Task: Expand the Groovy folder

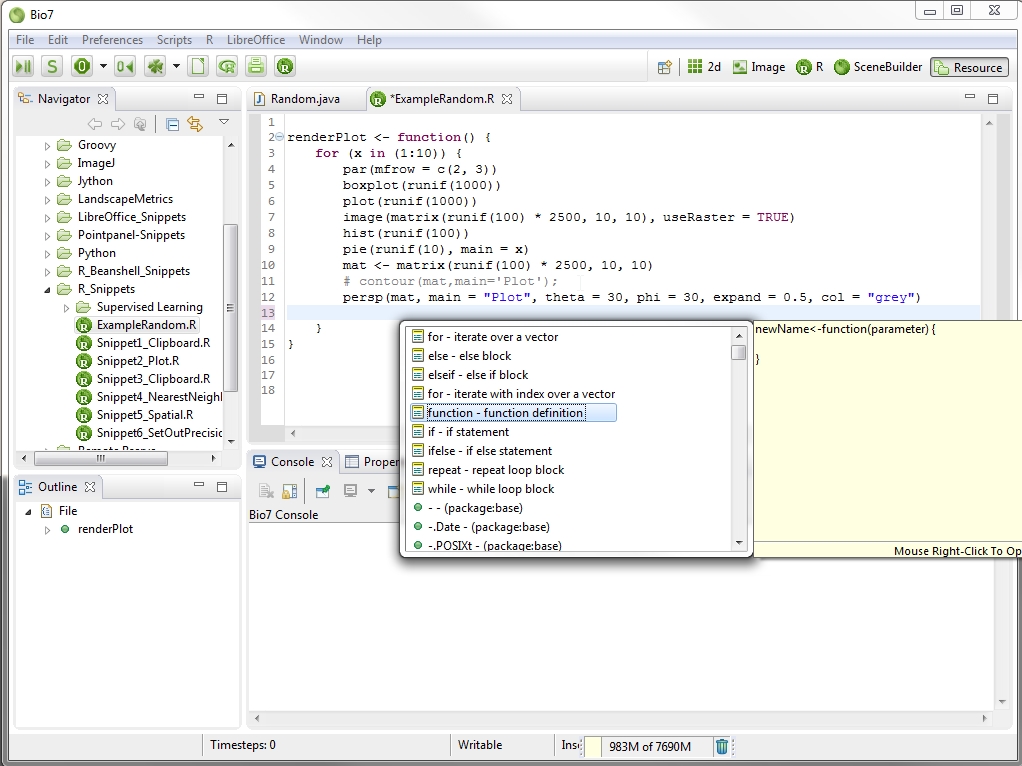Action: pos(47,145)
